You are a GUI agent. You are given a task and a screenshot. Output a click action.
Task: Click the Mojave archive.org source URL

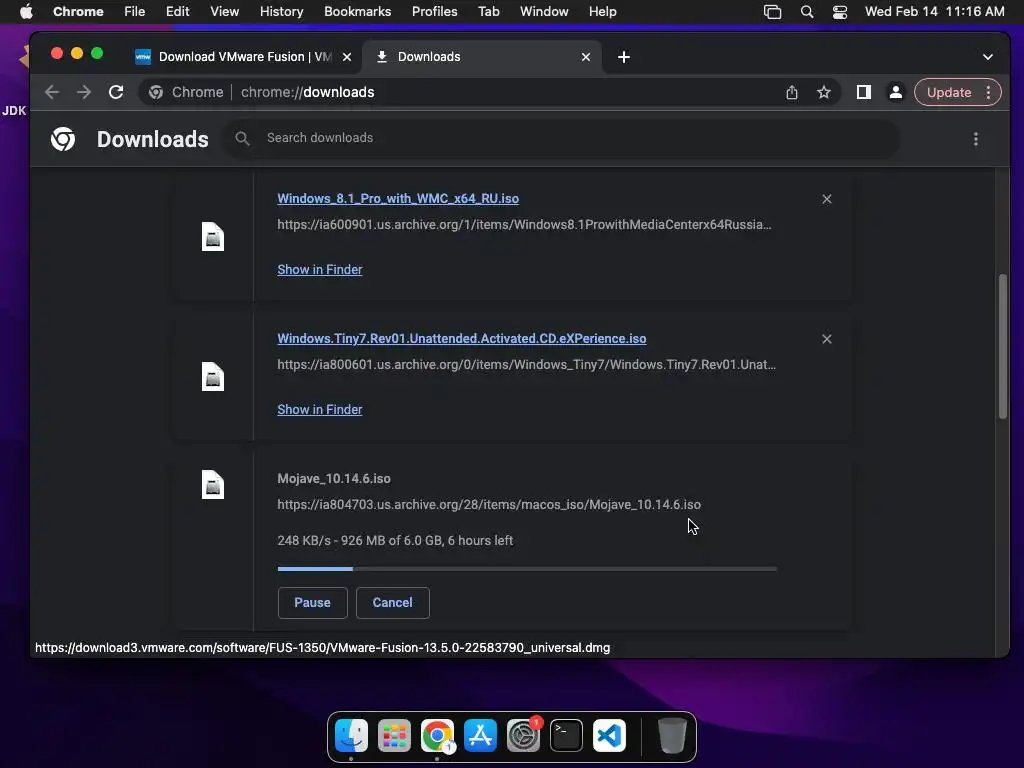click(x=489, y=504)
